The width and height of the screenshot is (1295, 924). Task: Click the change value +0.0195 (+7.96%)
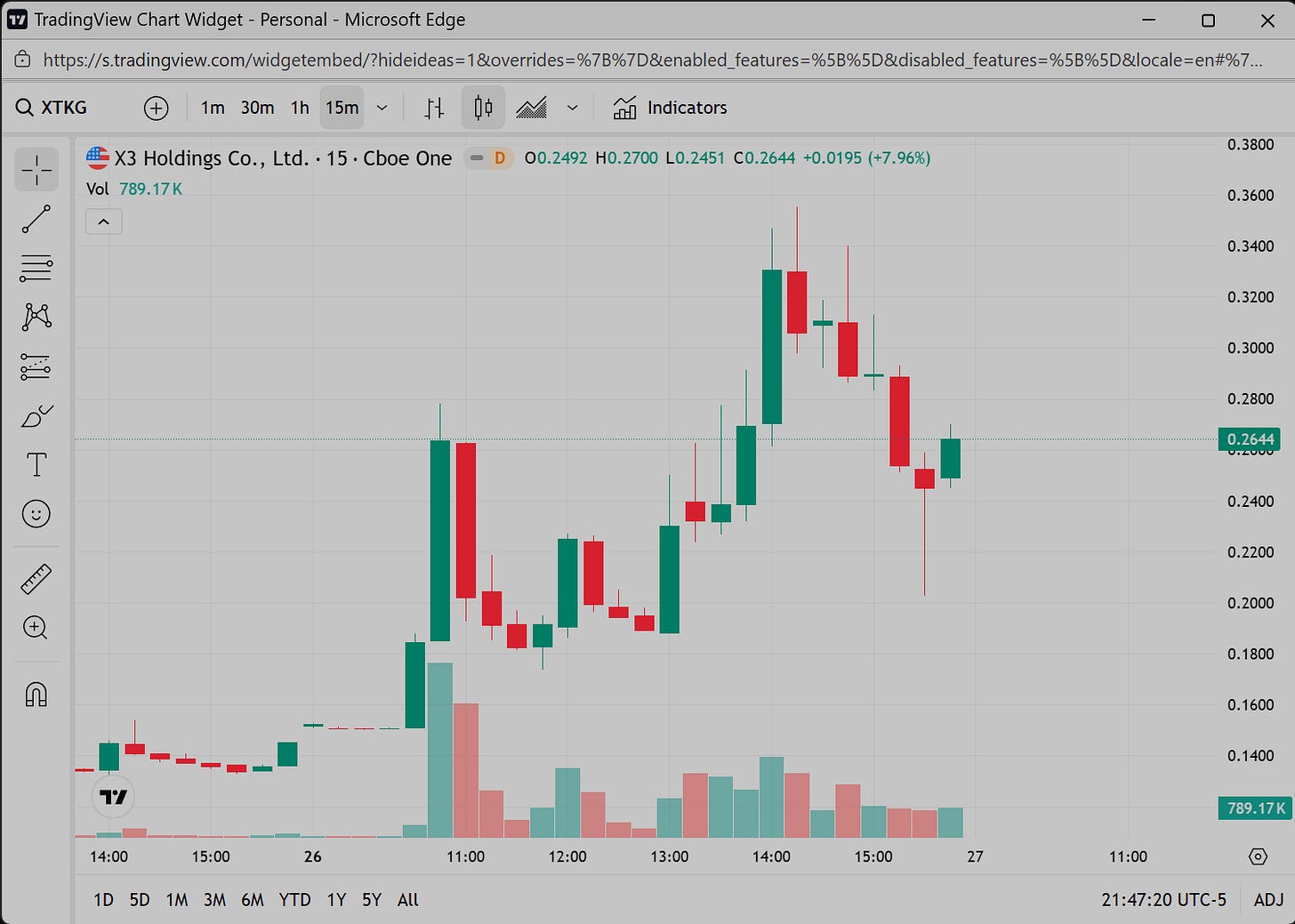[x=866, y=158]
